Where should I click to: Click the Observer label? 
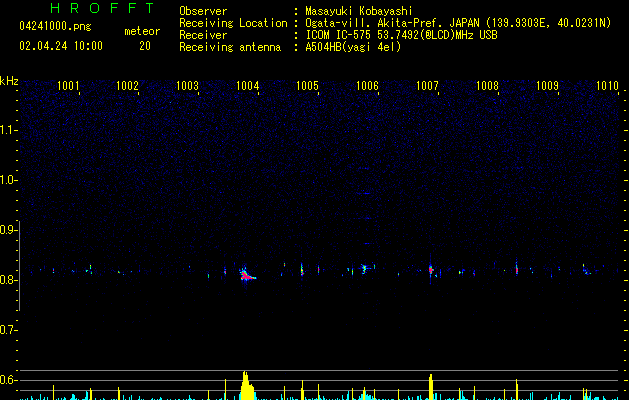click(203, 11)
